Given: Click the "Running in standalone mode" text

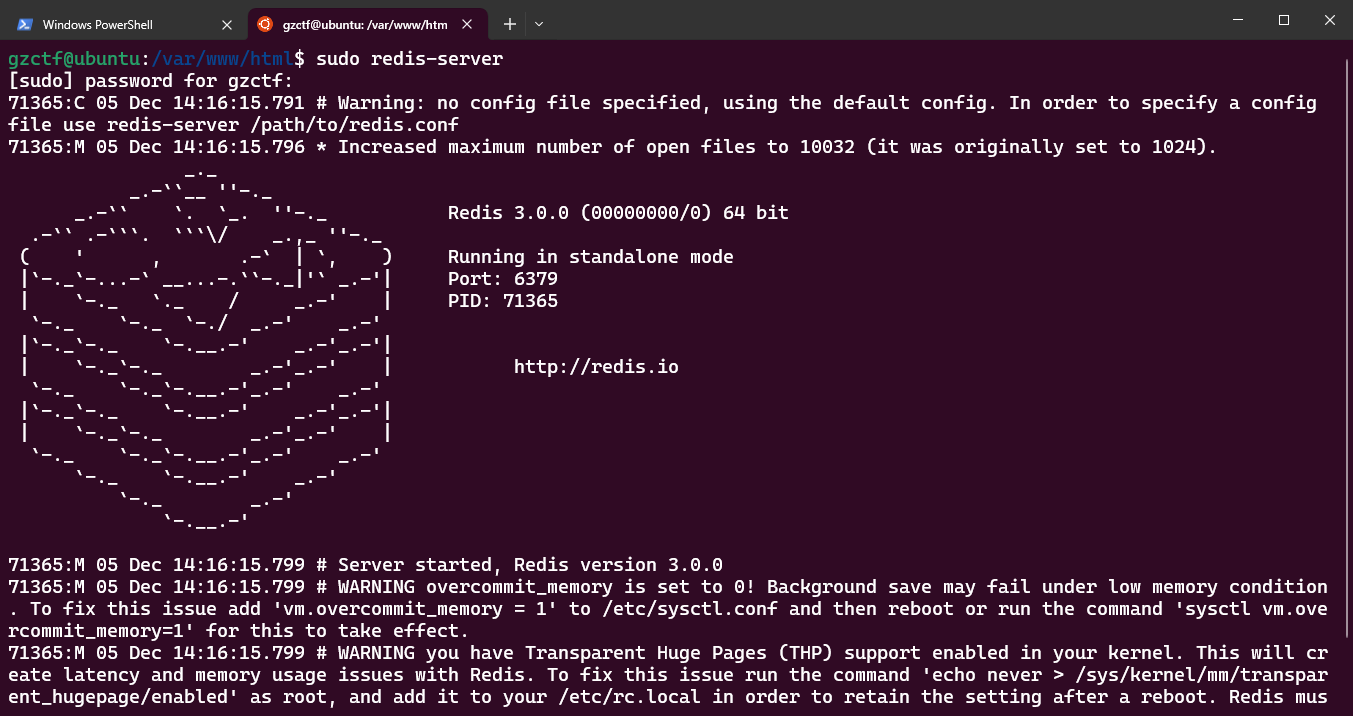Looking at the screenshot, I should click(590, 257).
